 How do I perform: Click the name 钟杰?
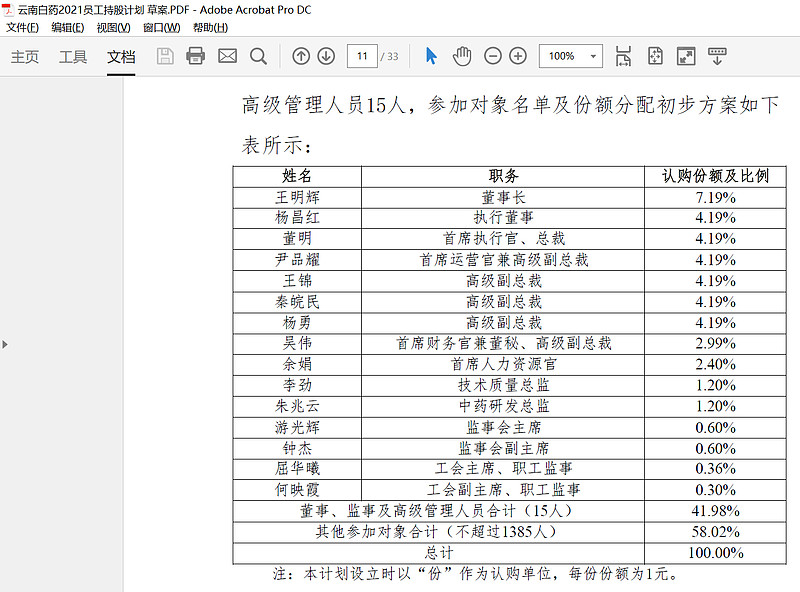[297, 449]
